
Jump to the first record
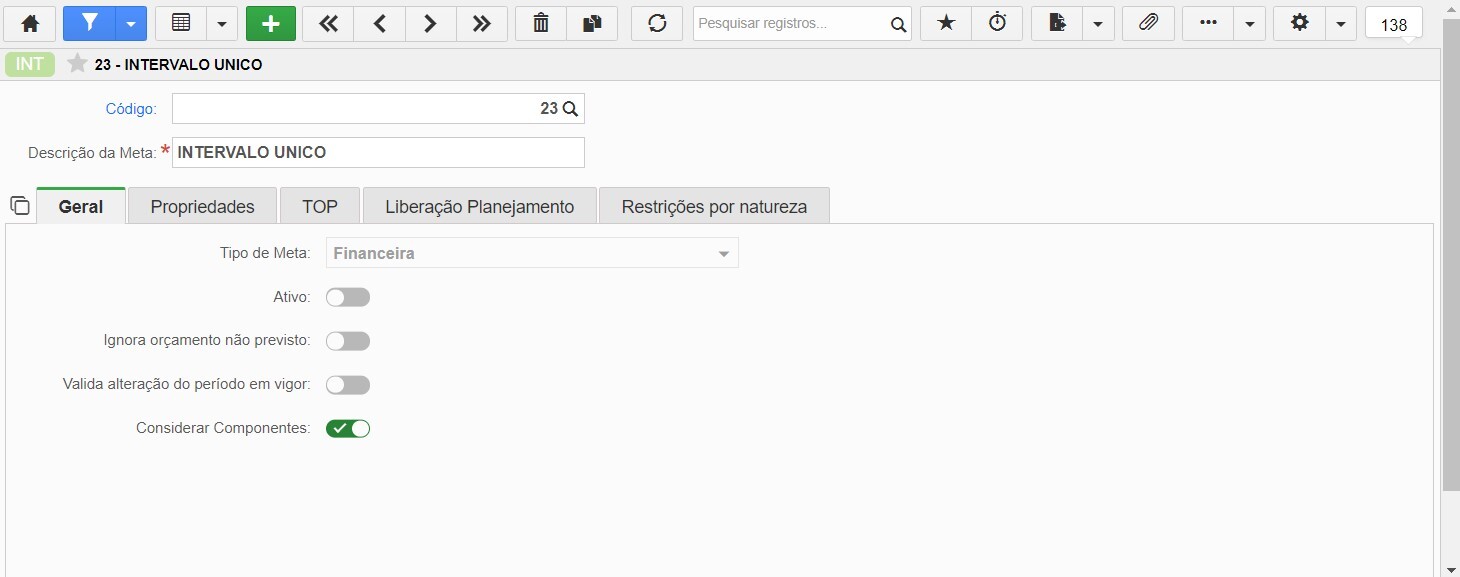point(328,23)
